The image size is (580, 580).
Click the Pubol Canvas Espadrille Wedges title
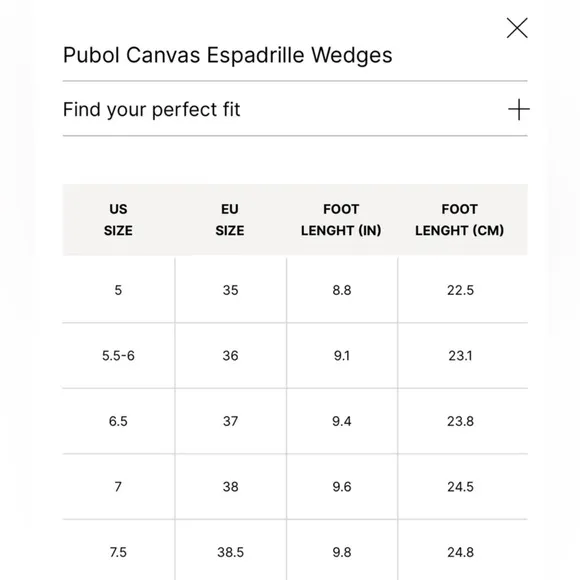pyautogui.click(x=227, y=55)
